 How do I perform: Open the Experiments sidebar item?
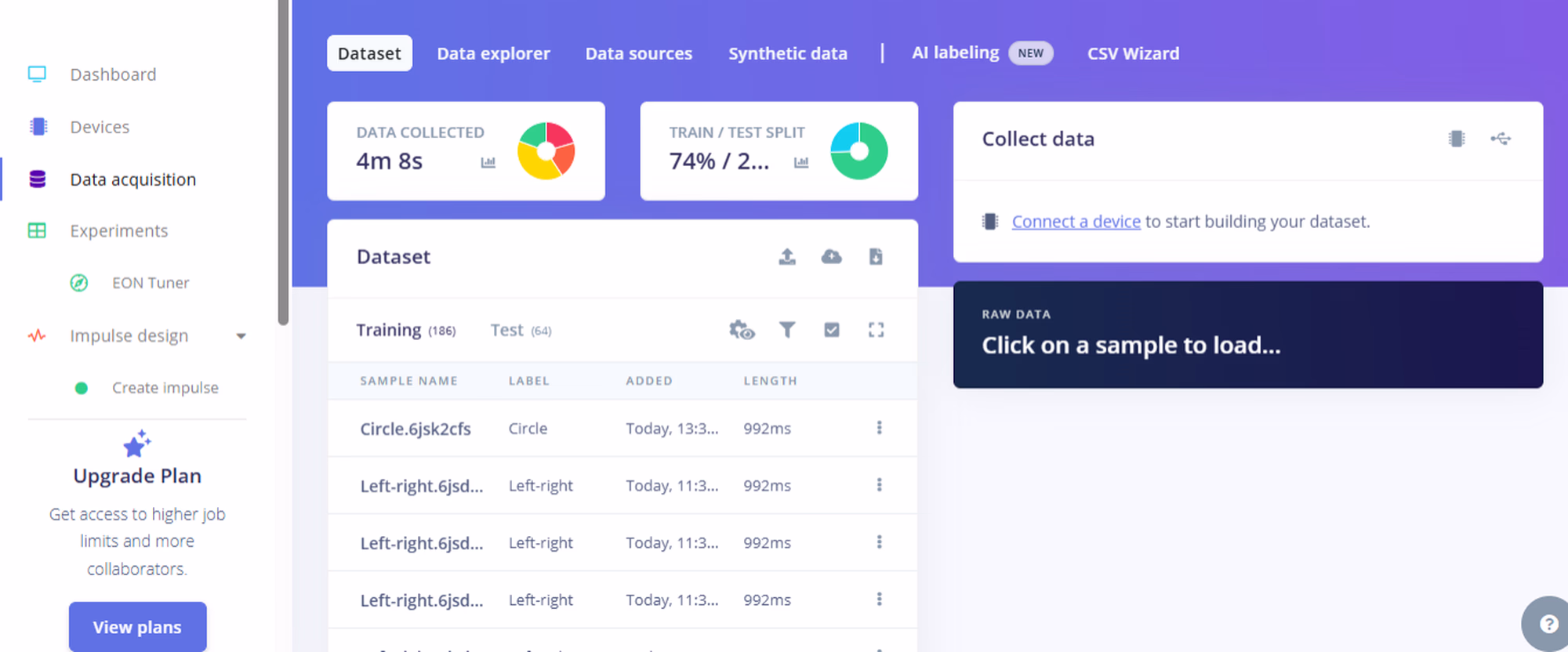[118, 231]
